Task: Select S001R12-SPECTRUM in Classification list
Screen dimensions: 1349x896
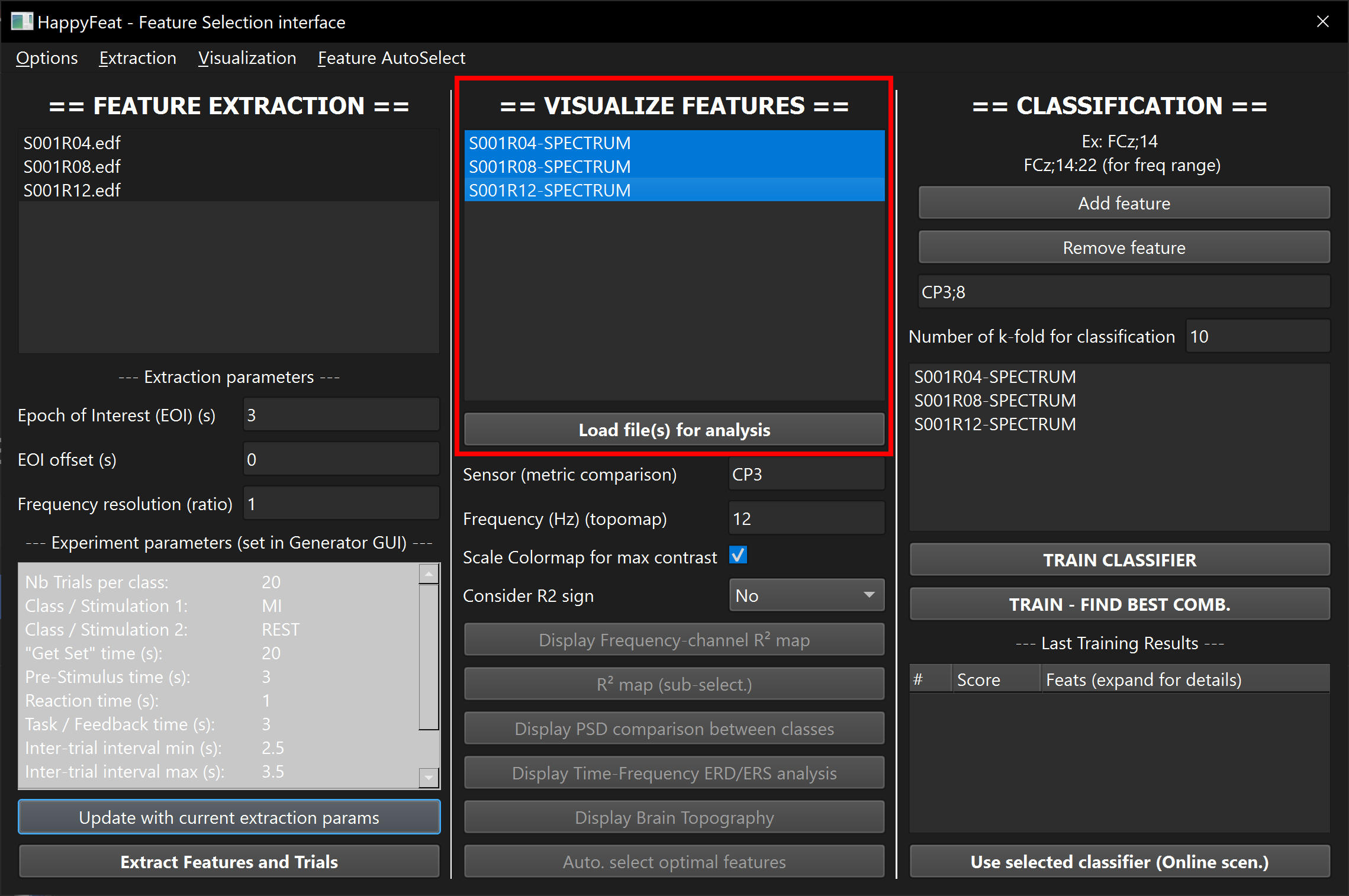Action: 1119,424
